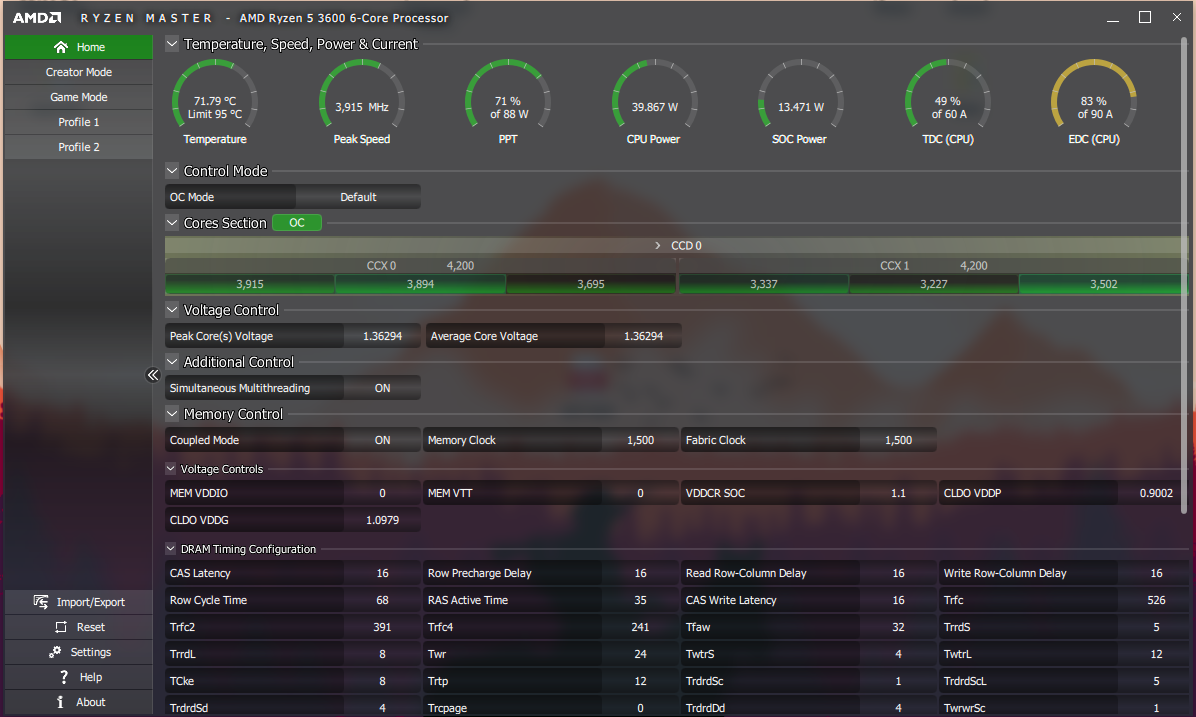The height and width of the screenshot is (717, 1196).
Task: Switch to Profile 1
Action: 79,122
